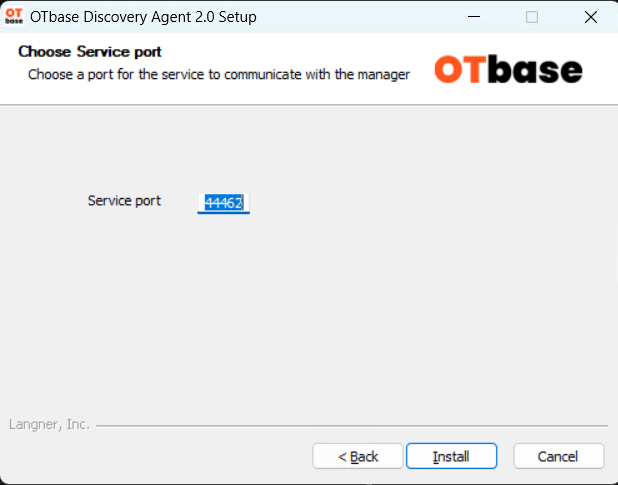This screenshot has height=485, width=618.
Task: Click the 'Choose Service port' heading
Action: 90,52
